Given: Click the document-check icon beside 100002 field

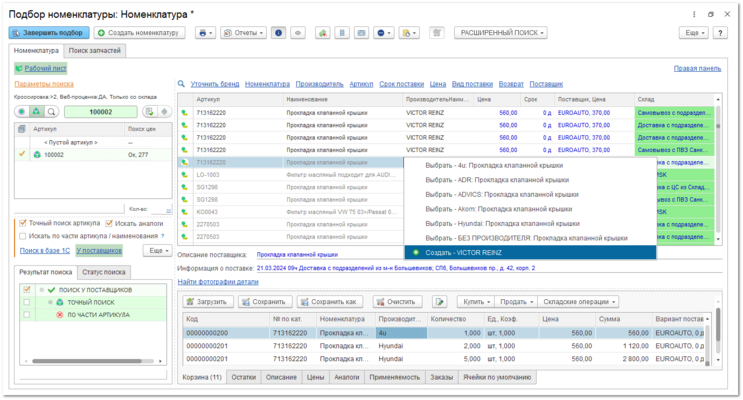Looking at the screenshot, I should (x=150, y=112).
